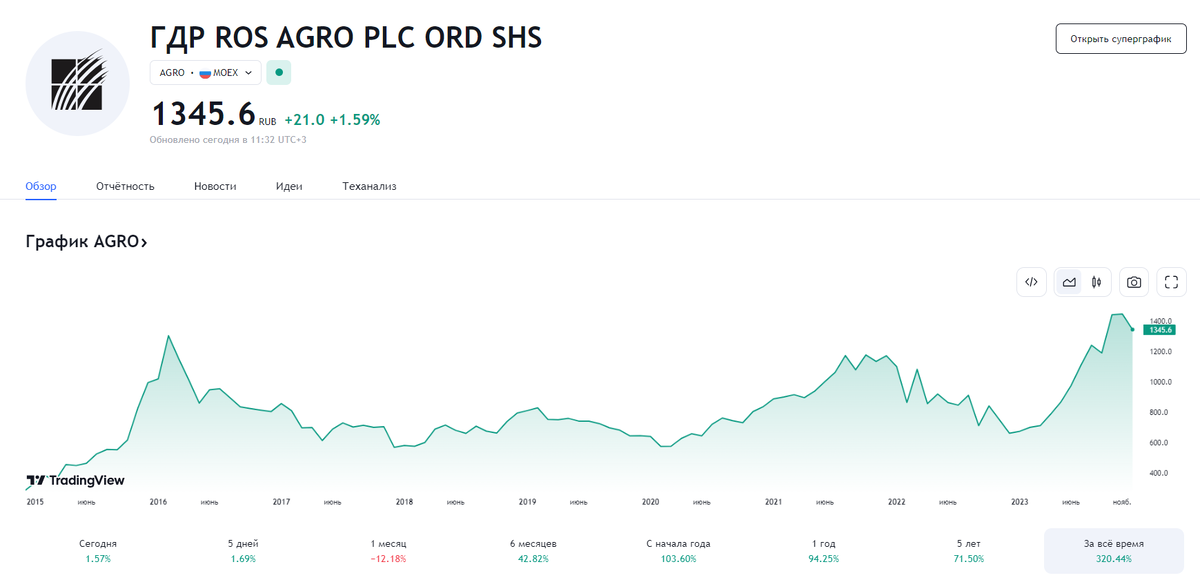The height and width of the screenshot is (580, 1200).
Task: Open the chart in fullscreen mode
Action: tap(1172, 282)
